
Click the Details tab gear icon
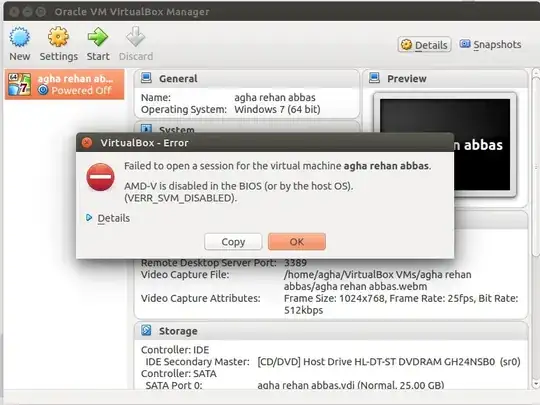406,44
